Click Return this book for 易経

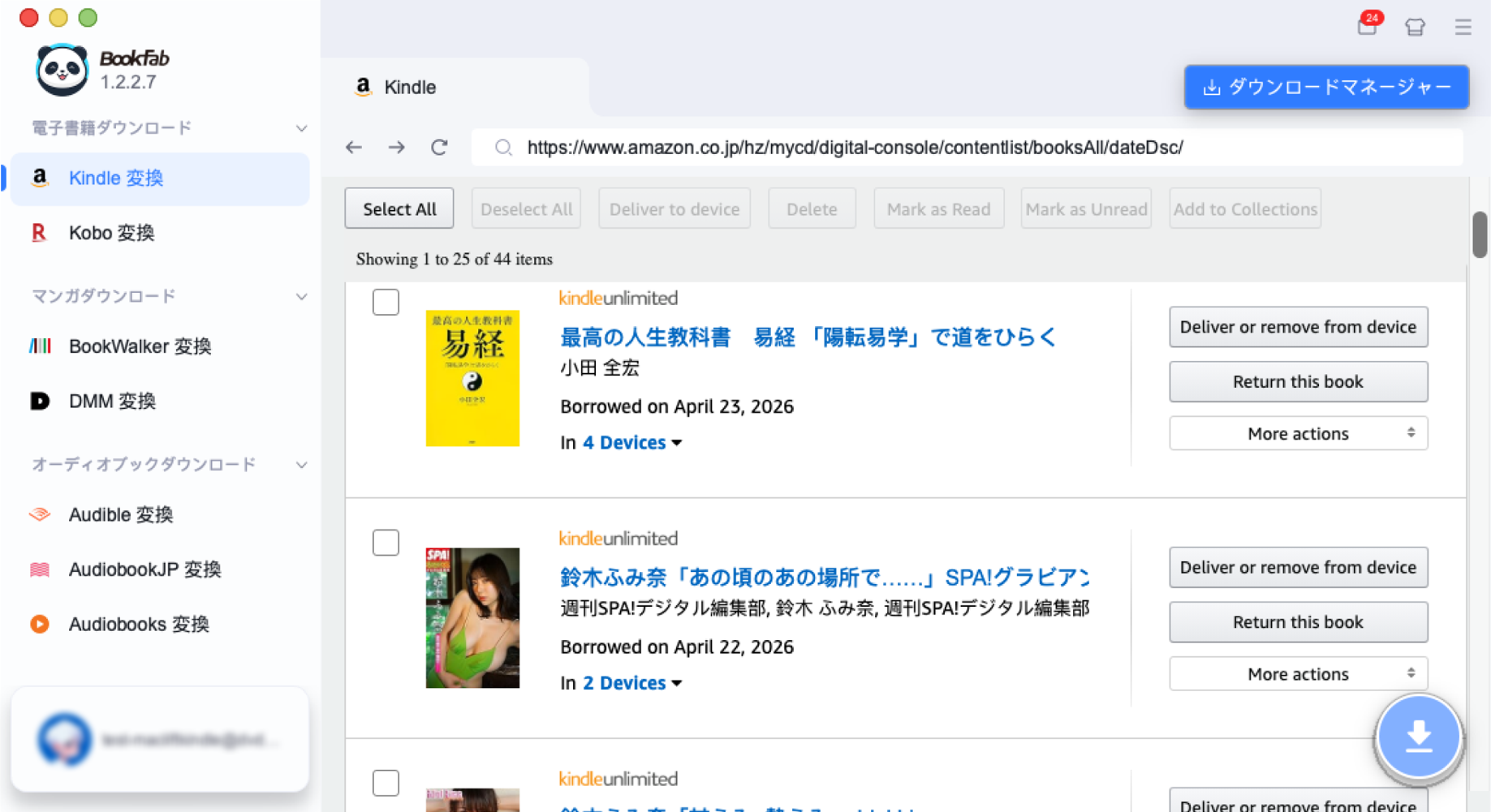point(1298,381)
